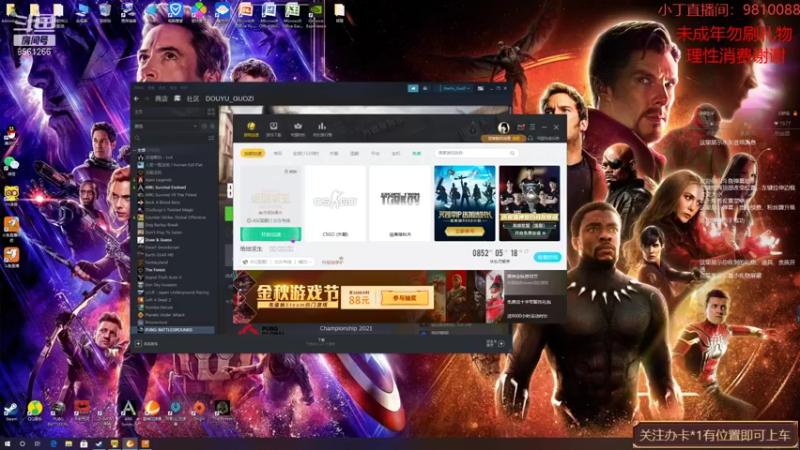The image size is (800, 450).
Task: Open File Explorer from the taskbar
Action: [x=68, y=444]
